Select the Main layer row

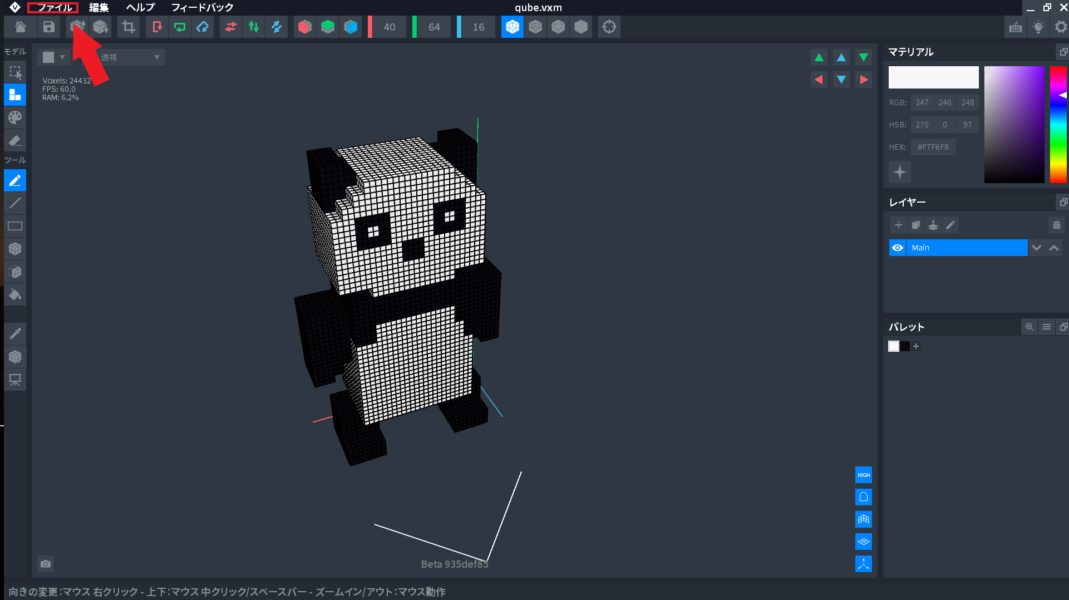(x=966, y=248)
